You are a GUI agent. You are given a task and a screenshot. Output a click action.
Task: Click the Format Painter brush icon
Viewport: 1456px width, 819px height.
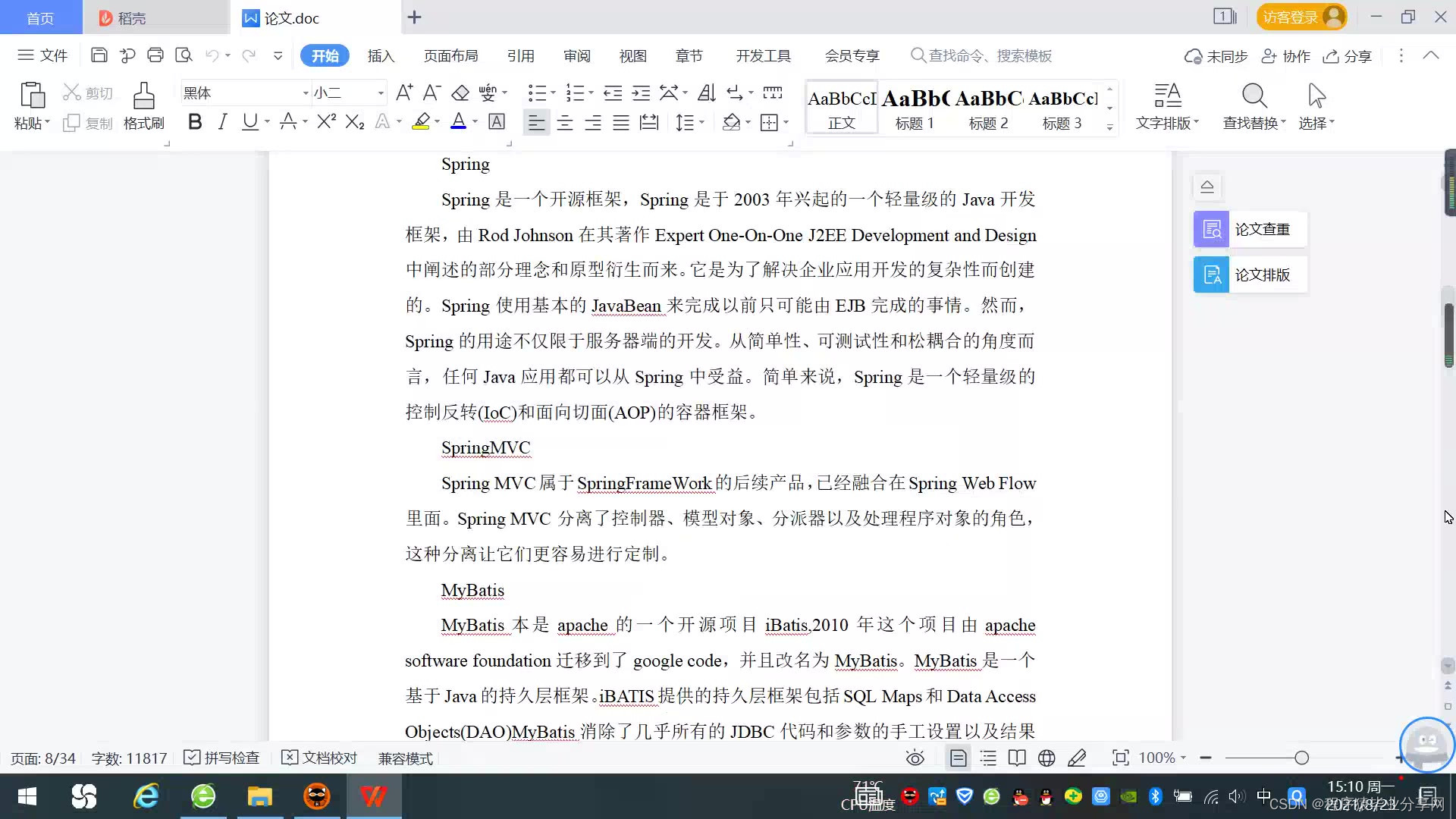(x=143, y=96)
